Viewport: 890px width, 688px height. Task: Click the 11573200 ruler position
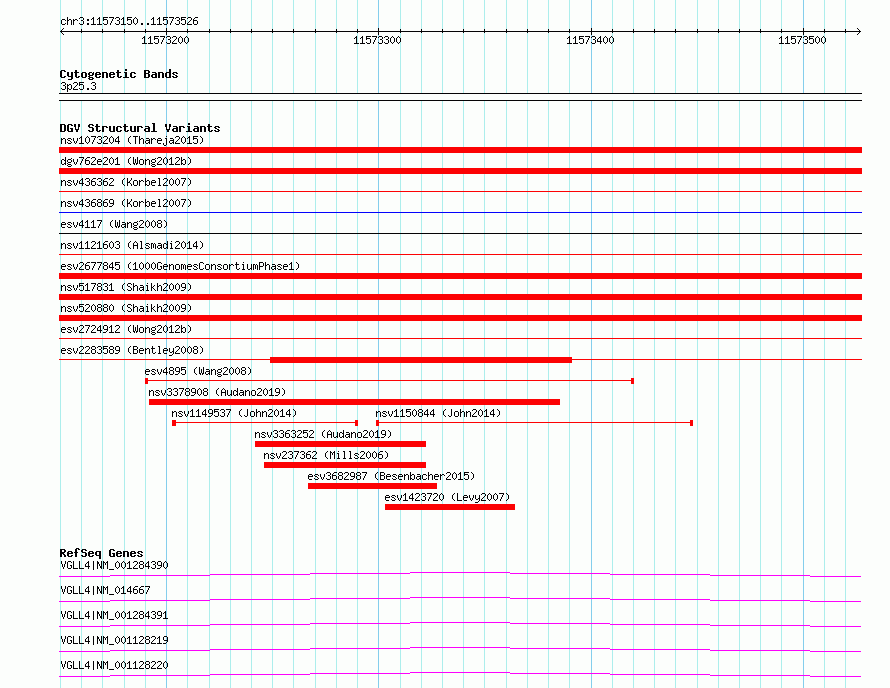165,40
